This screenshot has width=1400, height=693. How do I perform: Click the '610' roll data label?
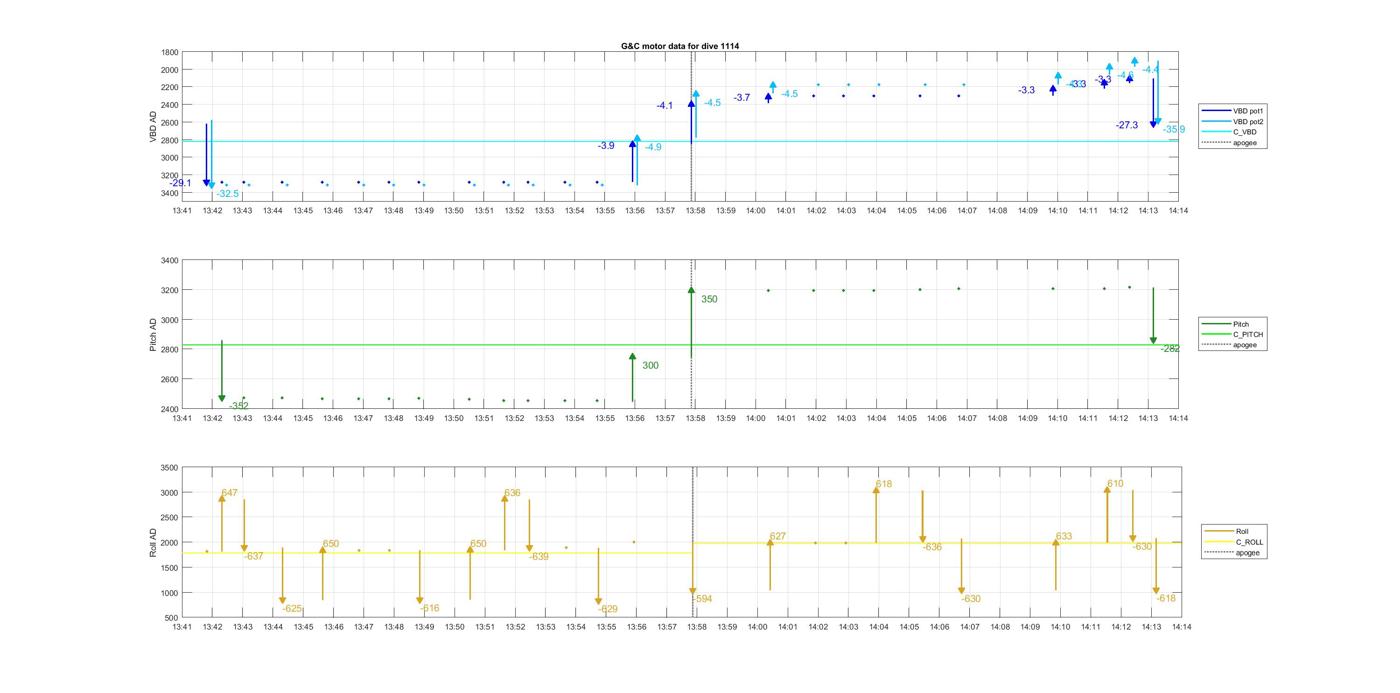pyautogui.click(x=1115, y=484)
